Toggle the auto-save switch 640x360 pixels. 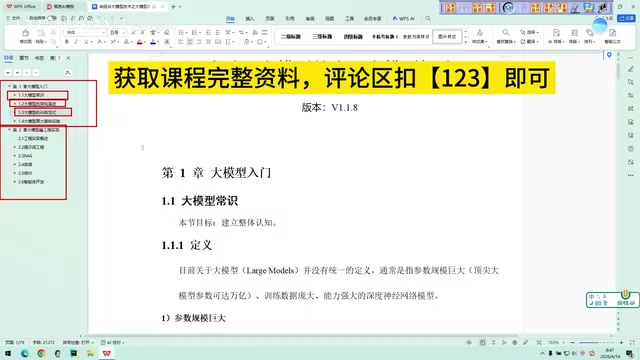tap(52, 18)
